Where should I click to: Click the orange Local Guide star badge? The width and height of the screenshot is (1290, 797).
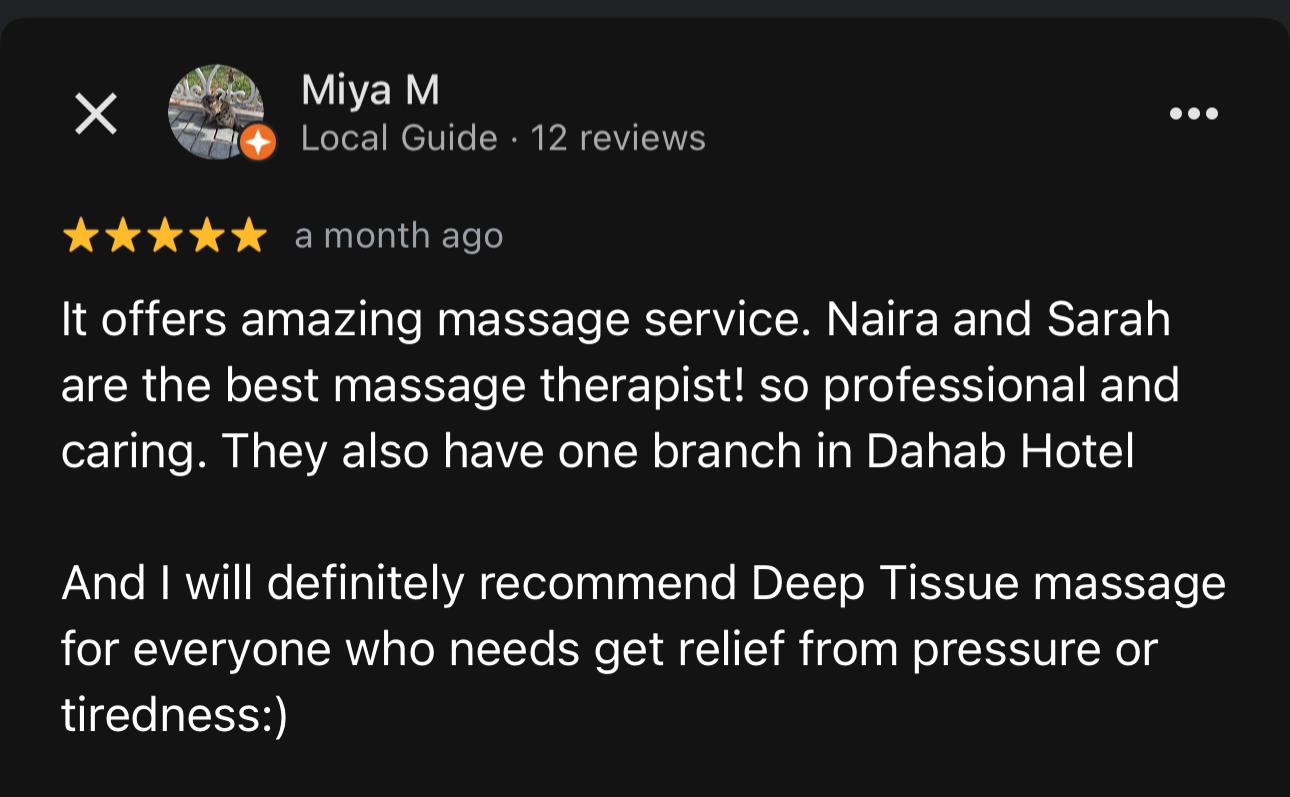[x=258, y=144]
